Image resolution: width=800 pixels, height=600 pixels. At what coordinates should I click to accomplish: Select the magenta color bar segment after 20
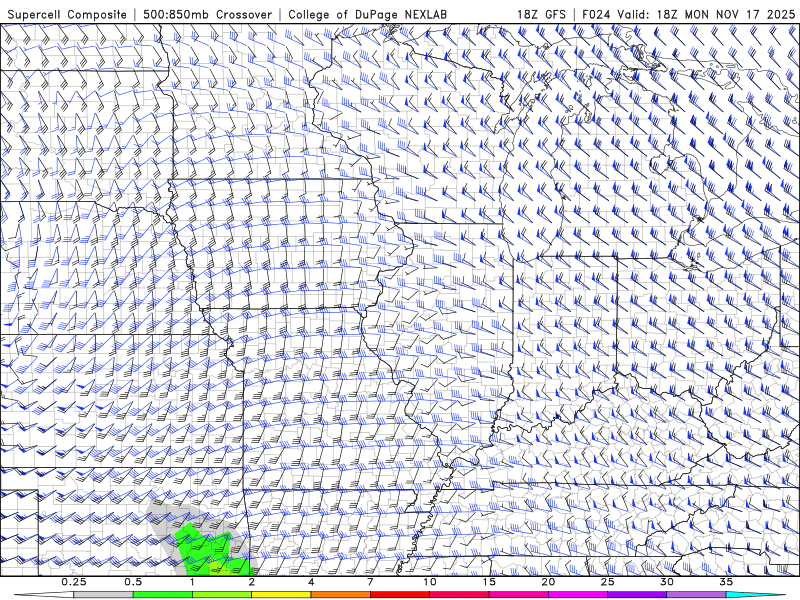(578, 595)
